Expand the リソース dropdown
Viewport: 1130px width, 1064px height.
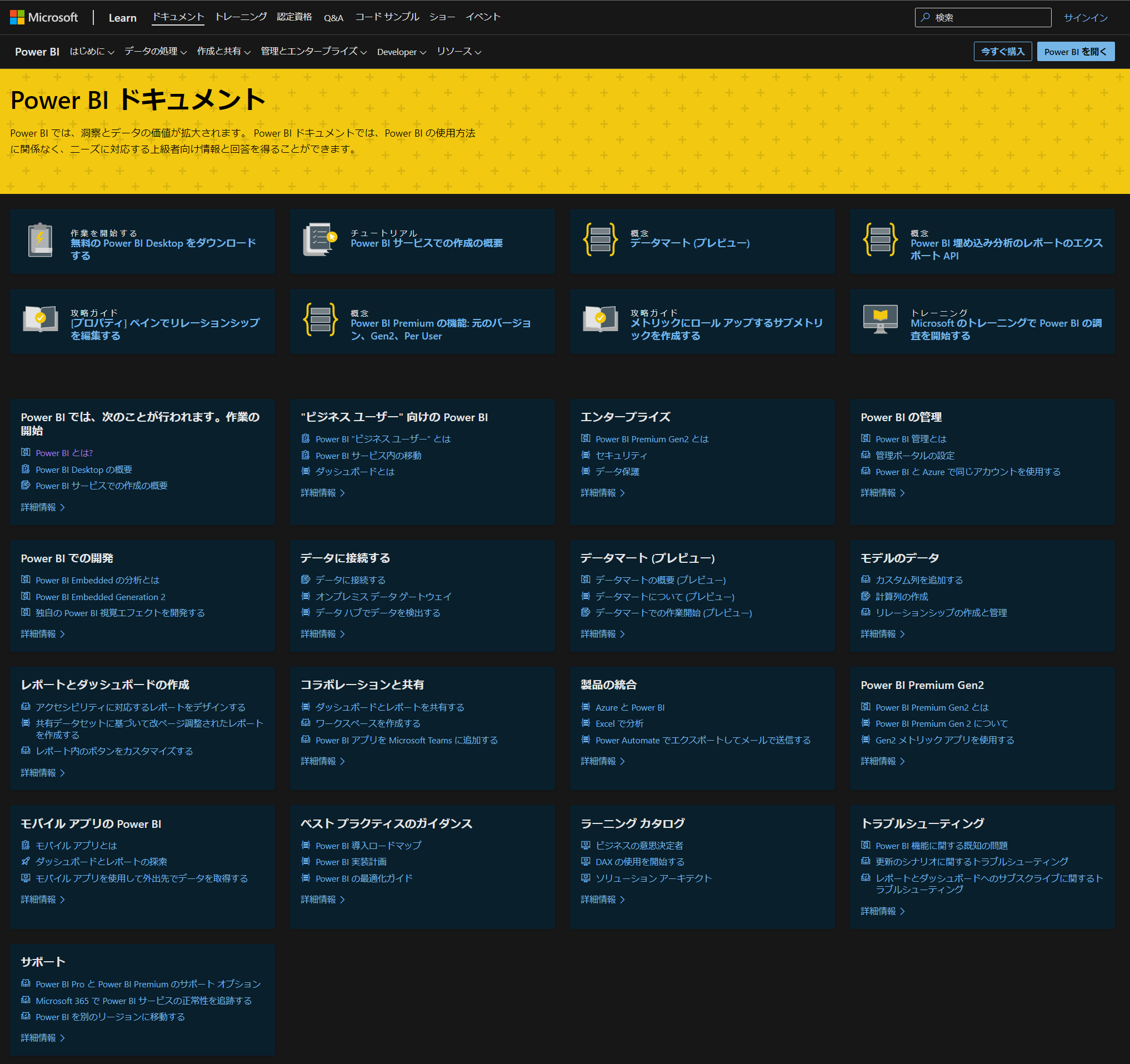click(459, 52)
